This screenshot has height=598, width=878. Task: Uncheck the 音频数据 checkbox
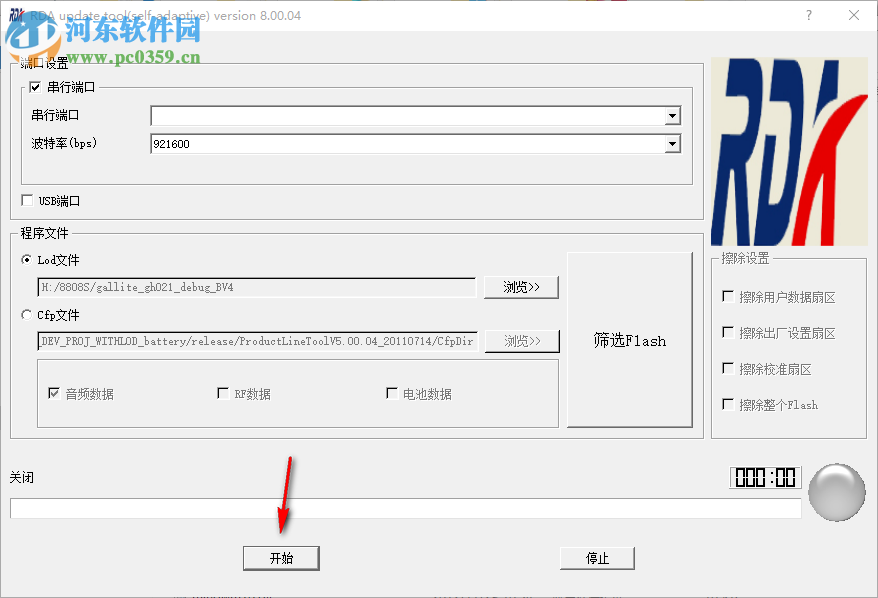coord(55,393)
